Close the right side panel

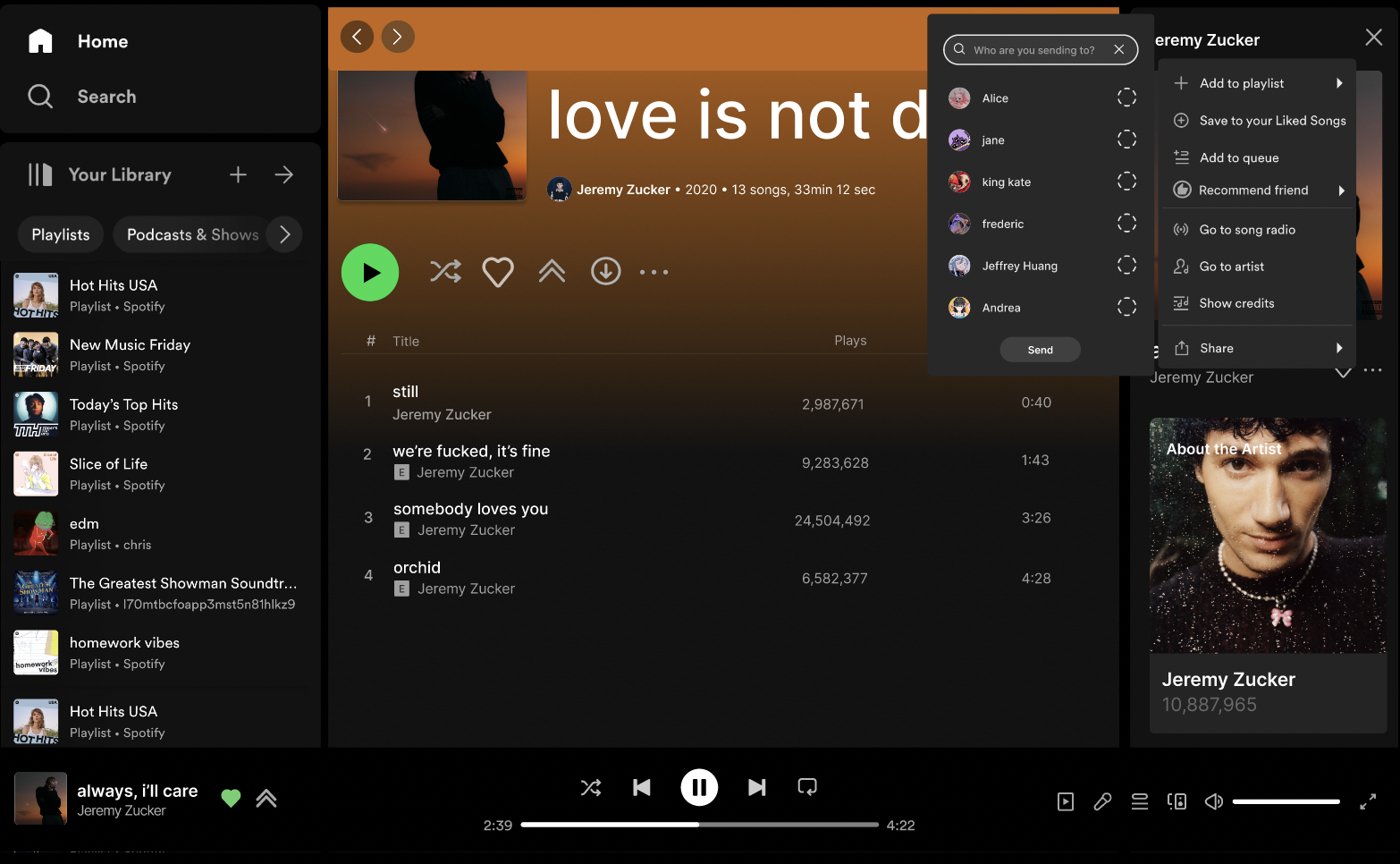pyautogui.click(x=1373, y=37)
